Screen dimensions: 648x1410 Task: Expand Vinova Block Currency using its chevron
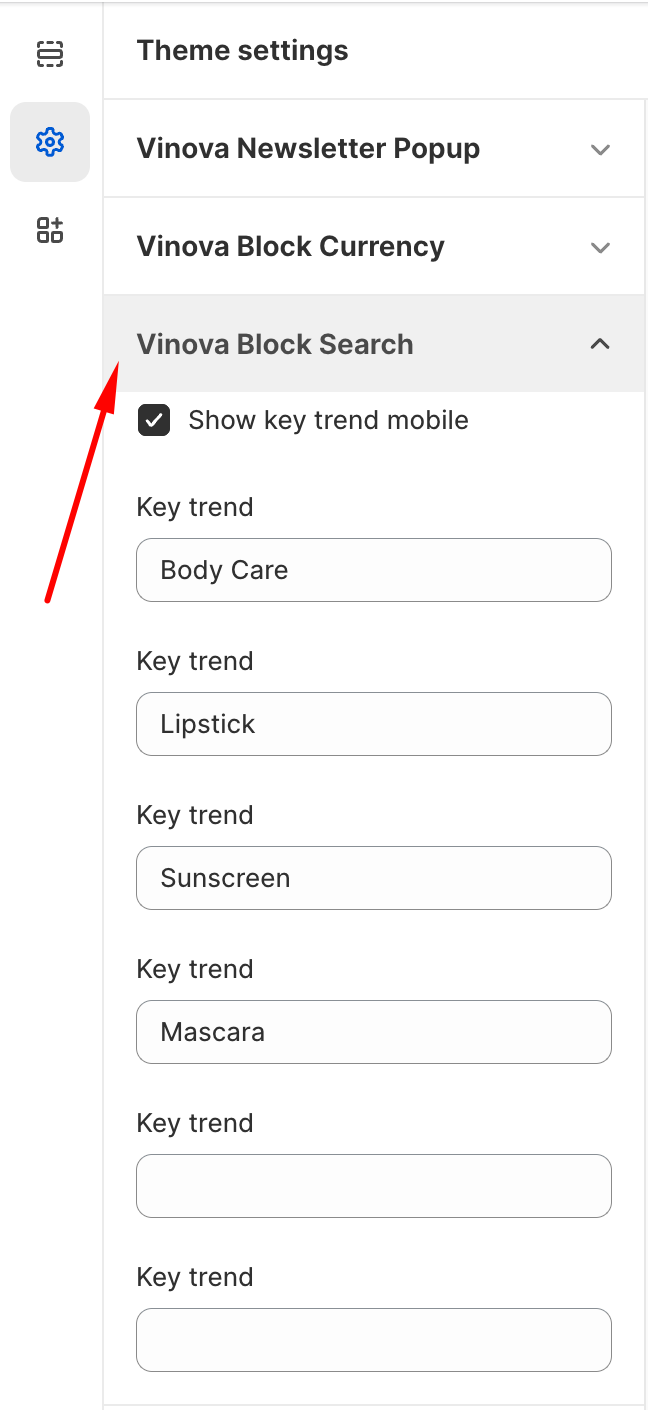600,247
